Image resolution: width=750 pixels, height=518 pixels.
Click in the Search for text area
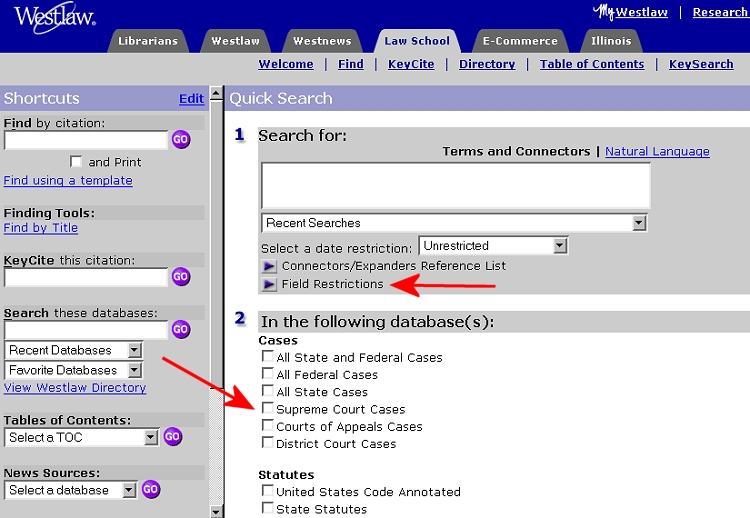456,186
